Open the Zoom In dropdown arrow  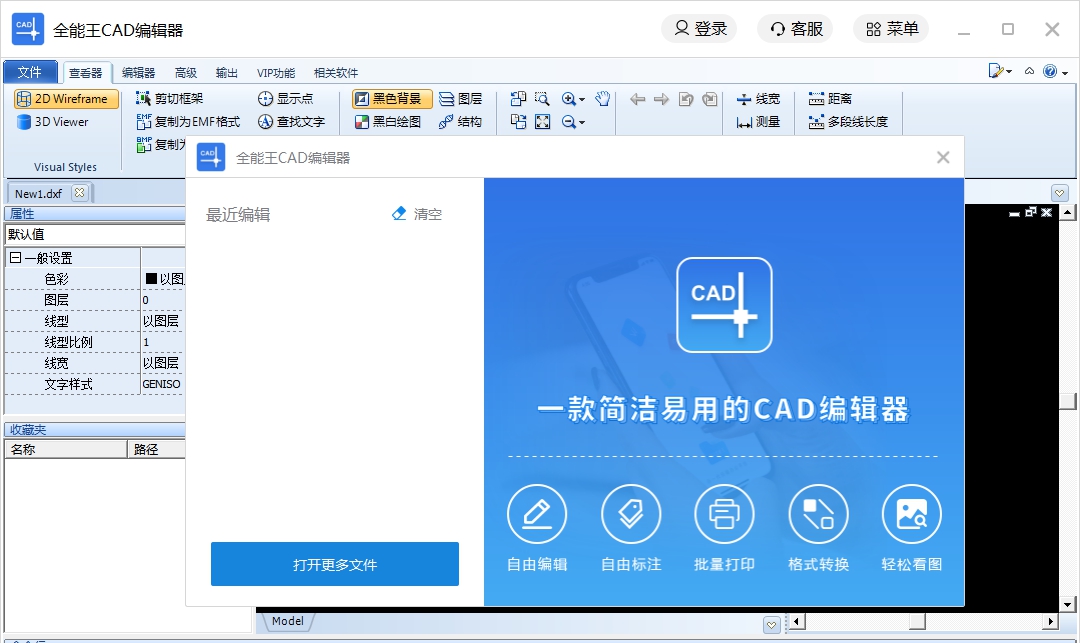point(583,99)
